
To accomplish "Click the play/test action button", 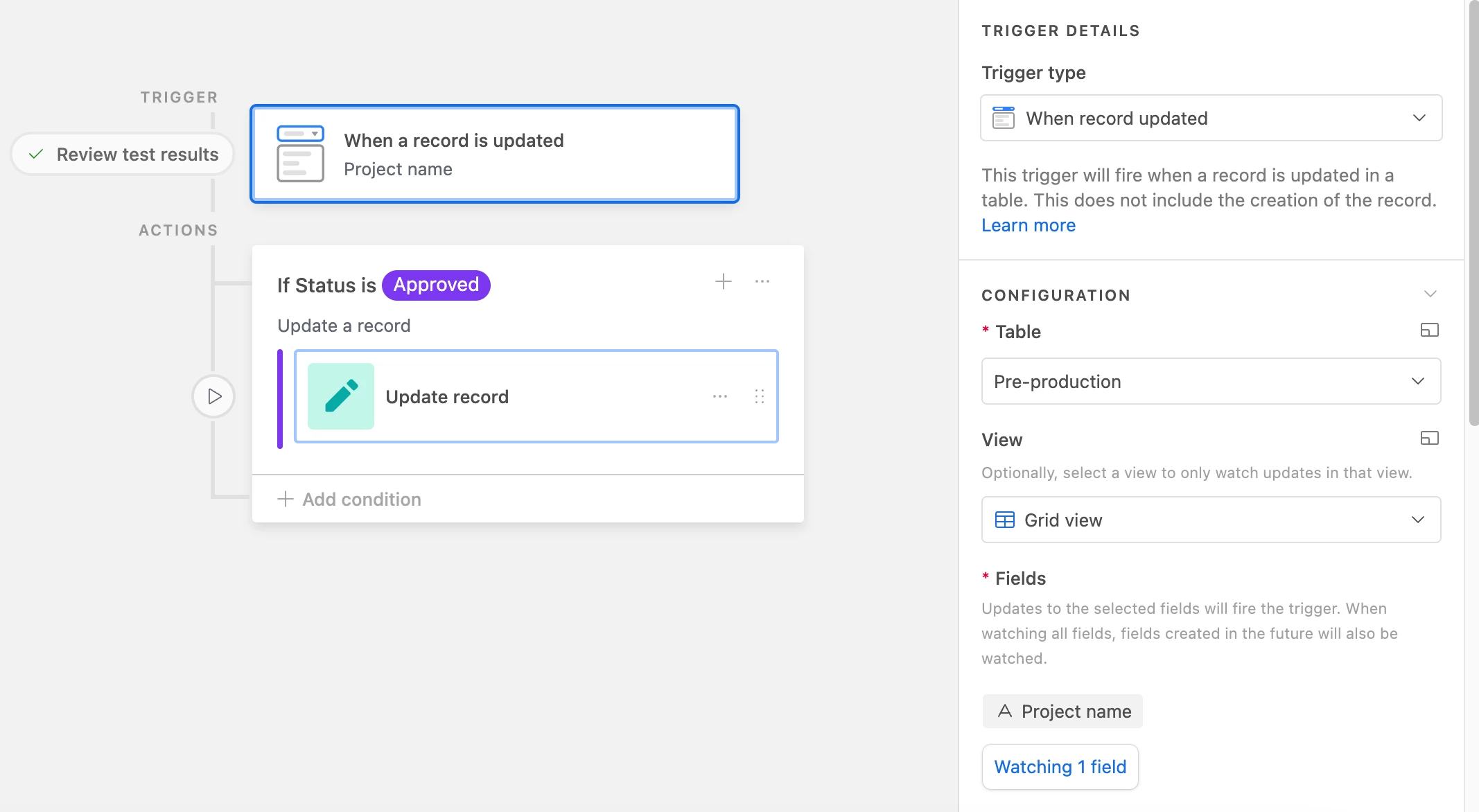I will tap(213, 396).
